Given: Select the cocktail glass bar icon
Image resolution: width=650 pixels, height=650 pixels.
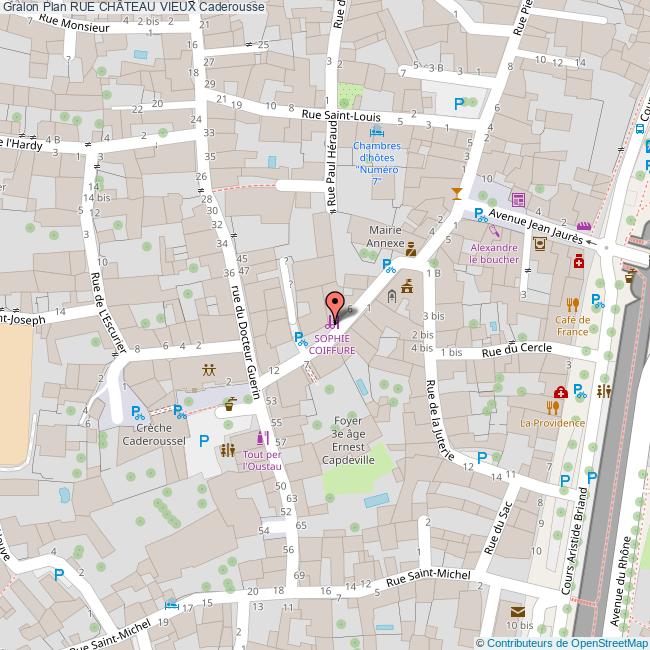Looking at the screenshot, I should [x=457, y=192].
